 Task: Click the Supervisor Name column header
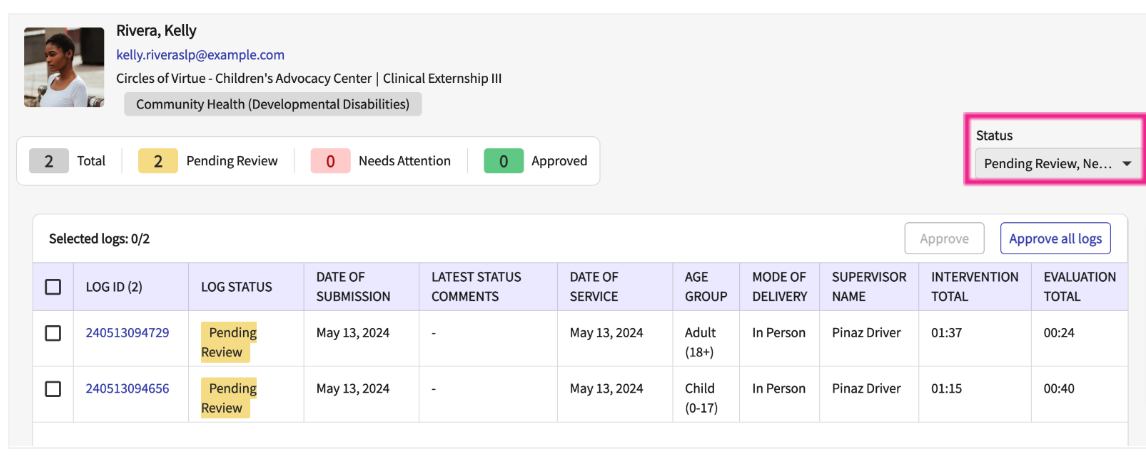tap(868, 287)
